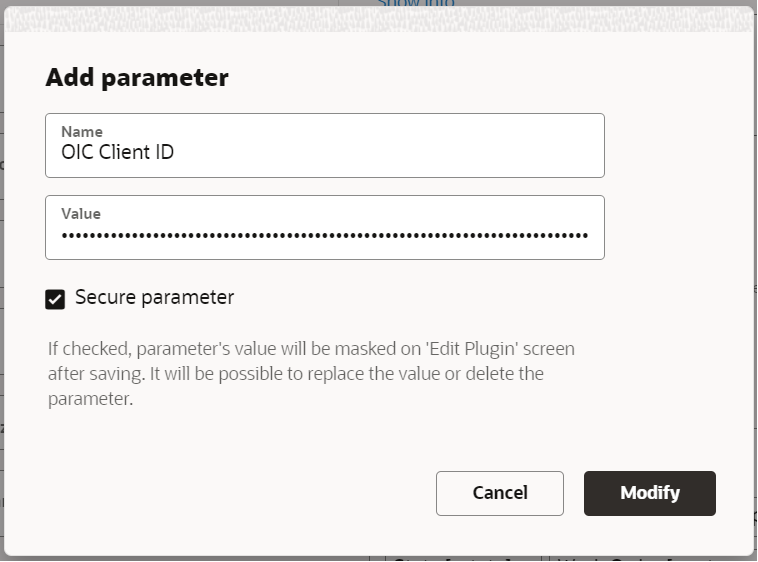Select the 'Value' field label

[81, 213]
